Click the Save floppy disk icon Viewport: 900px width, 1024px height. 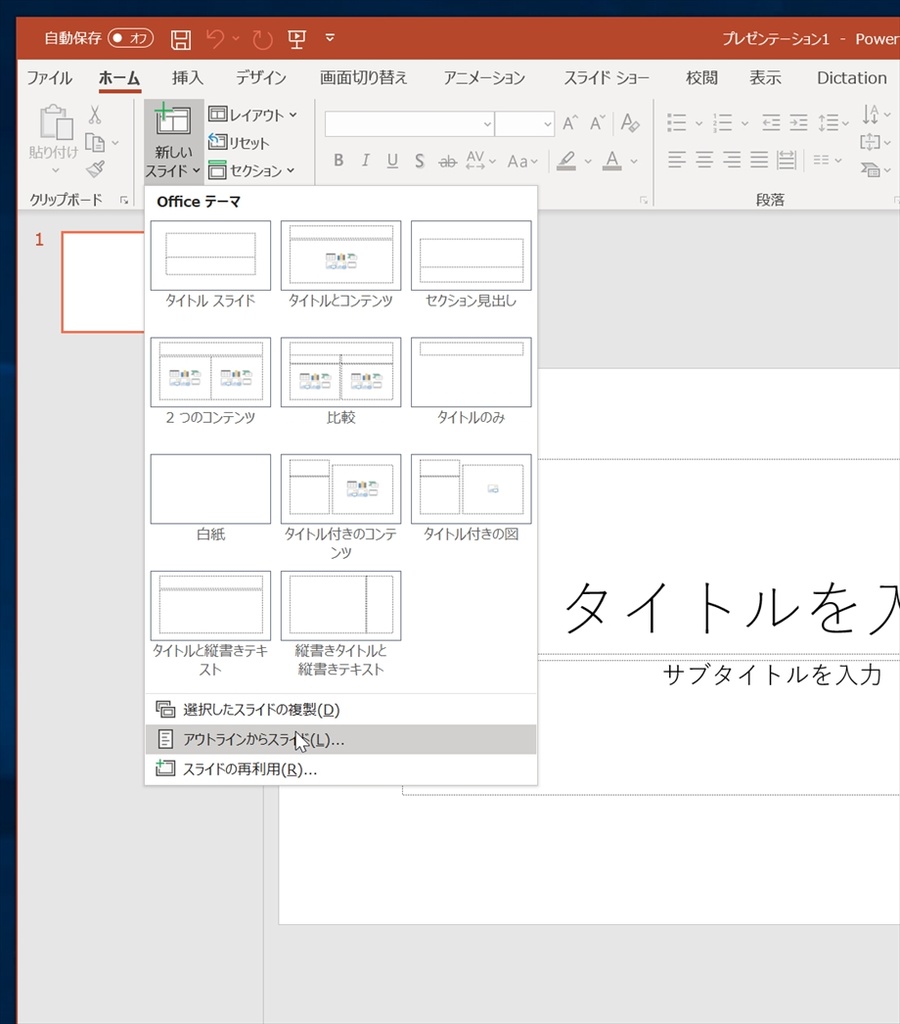(181, 39)
